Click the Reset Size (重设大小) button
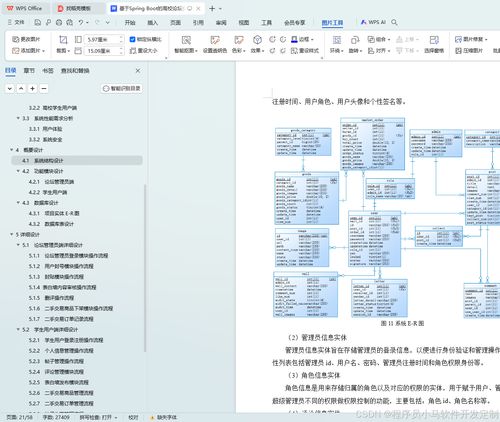Image resolution: width=500 pixels, height=422 pixels. pos(143,51)
